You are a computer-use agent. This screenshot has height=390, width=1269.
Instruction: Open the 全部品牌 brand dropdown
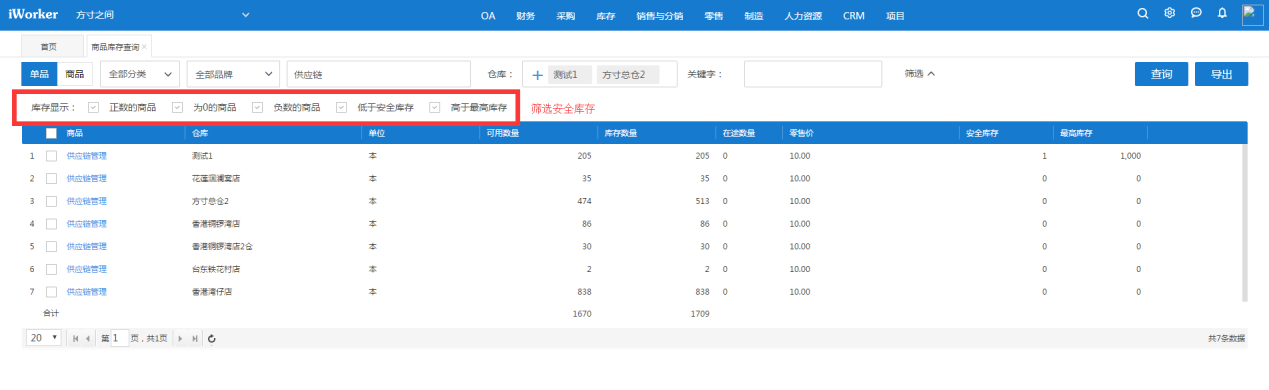(x=233, y=75)
